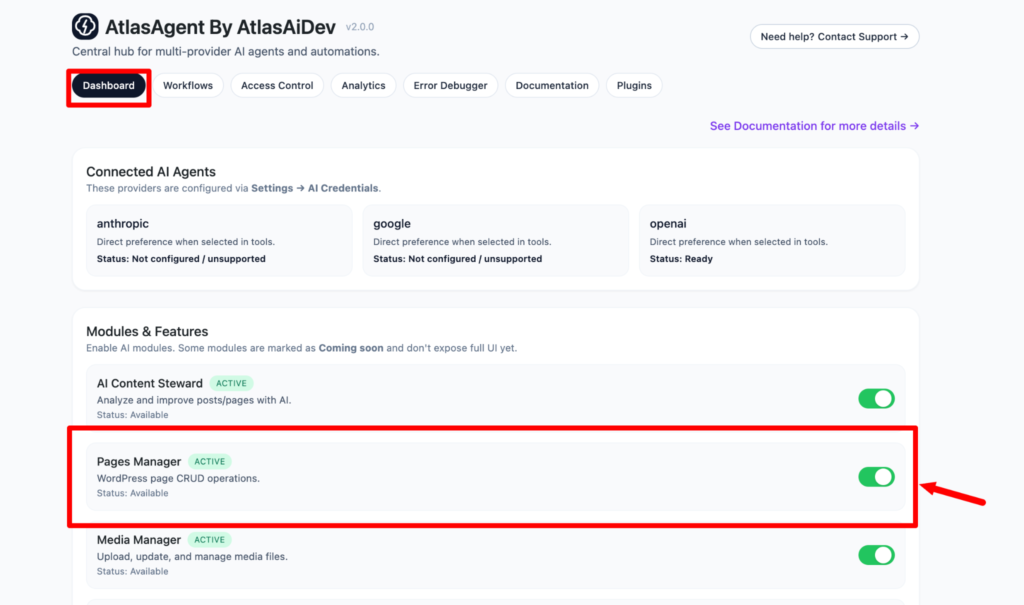The image size is (1024, 605).
Task: Click the Modules & Features heading
Action: (x=147, y=331)
